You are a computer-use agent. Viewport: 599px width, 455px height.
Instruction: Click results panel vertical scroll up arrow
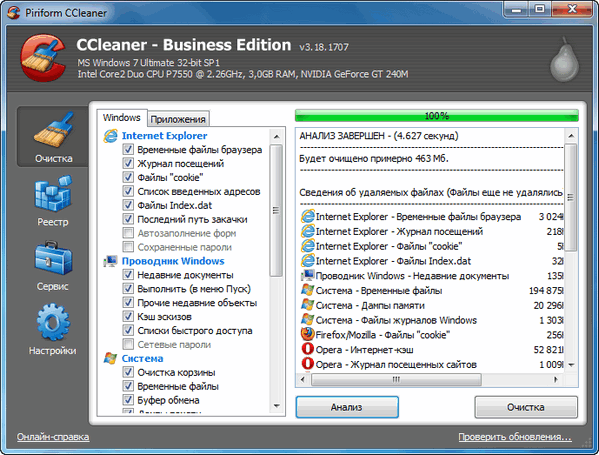click(571, 136)
